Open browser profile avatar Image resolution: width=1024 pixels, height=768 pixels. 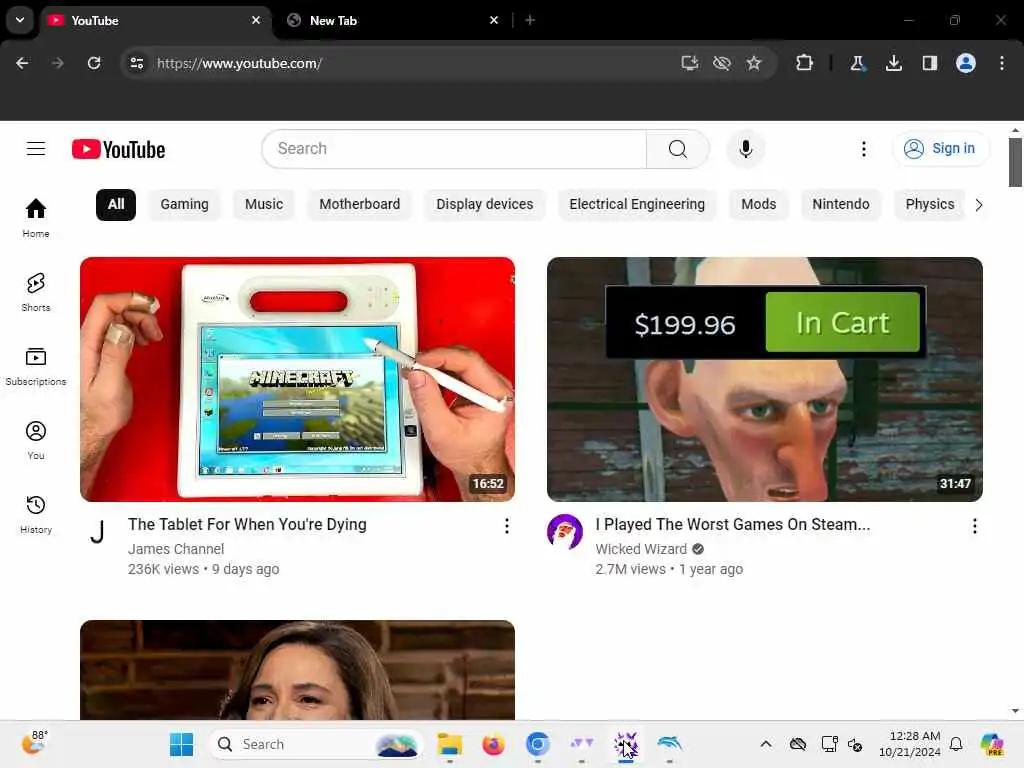[966, 63]
